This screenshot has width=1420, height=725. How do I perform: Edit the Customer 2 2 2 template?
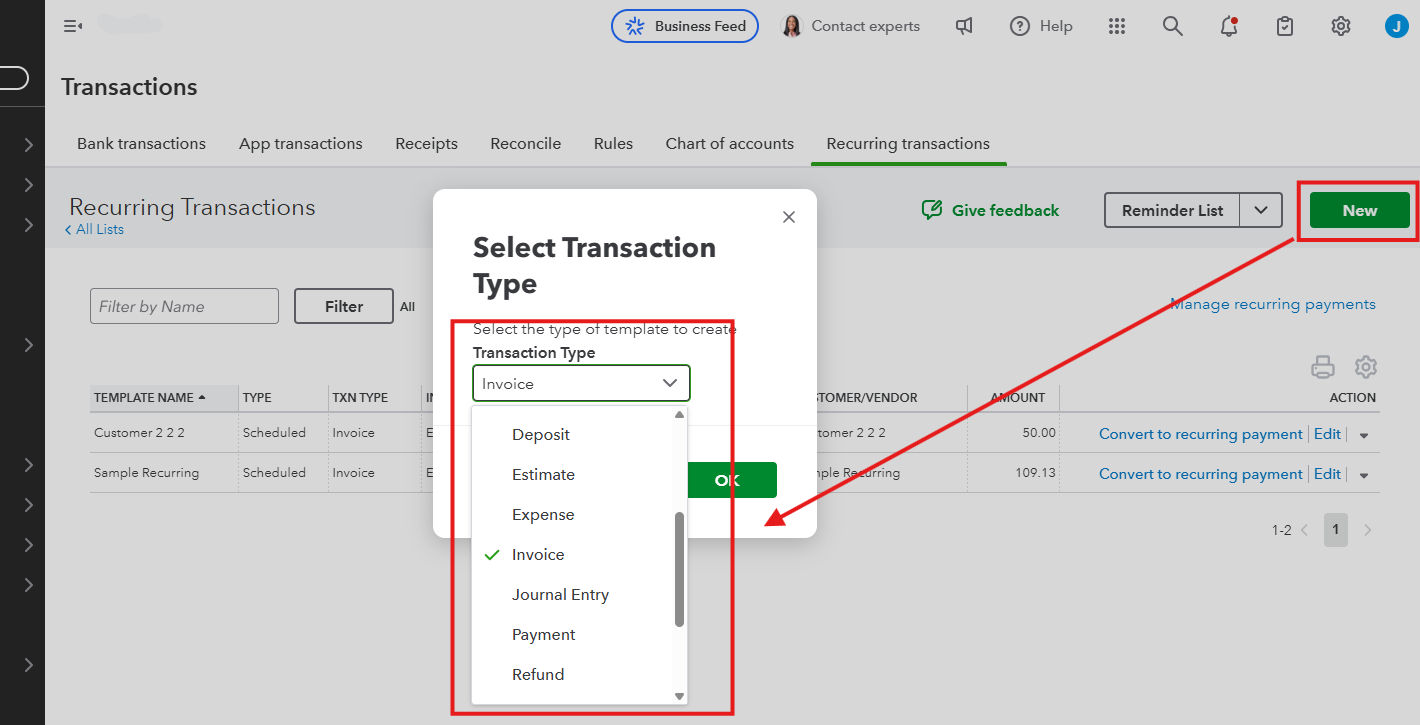(1328, 434)
